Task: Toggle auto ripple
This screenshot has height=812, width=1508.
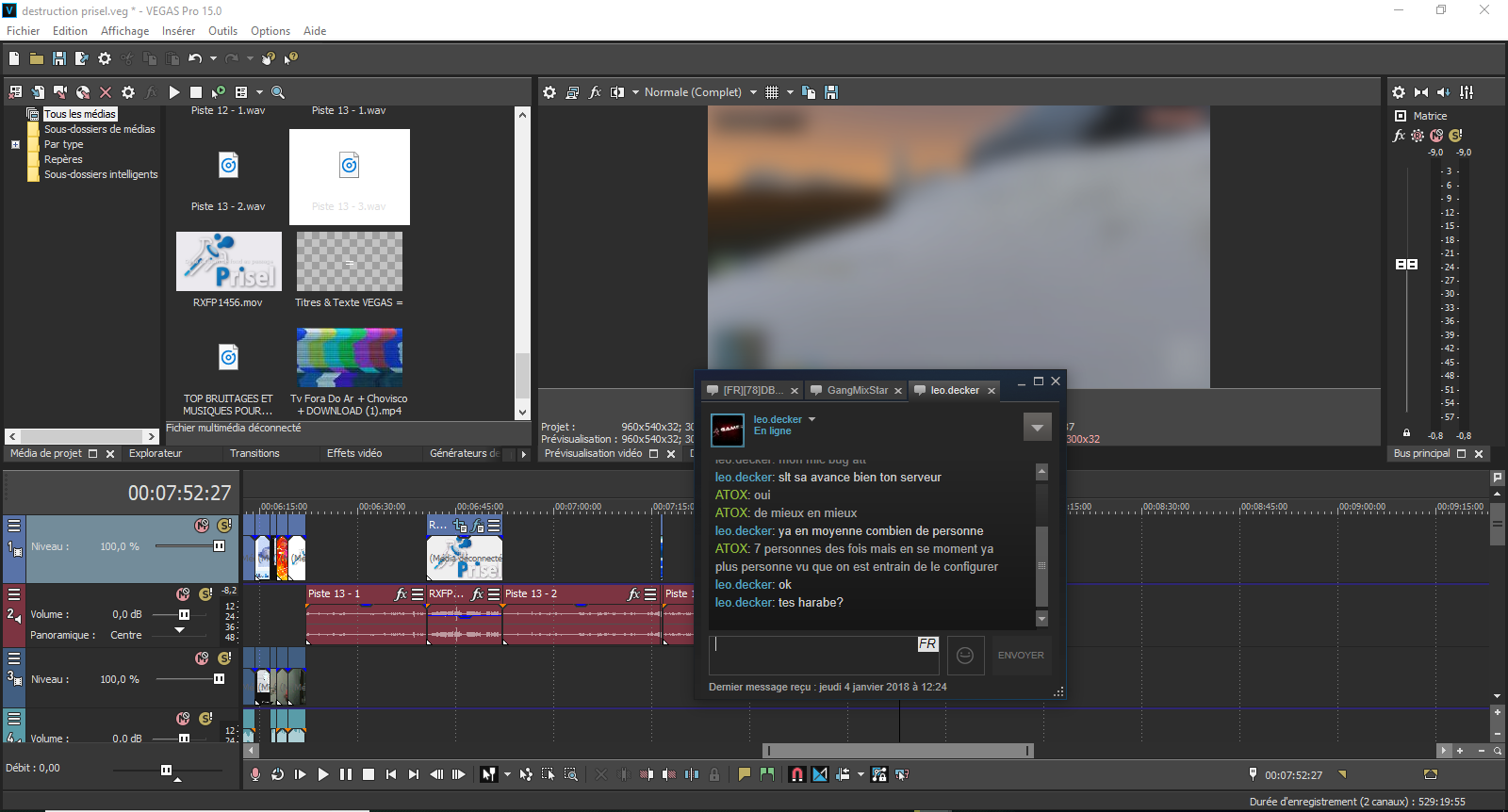Action: tap(843, 774)
